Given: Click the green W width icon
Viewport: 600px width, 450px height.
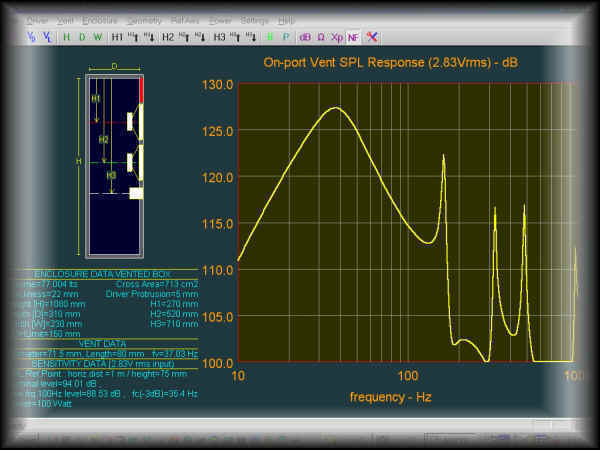Looking at the screenshot, I should tap(98, 37).
